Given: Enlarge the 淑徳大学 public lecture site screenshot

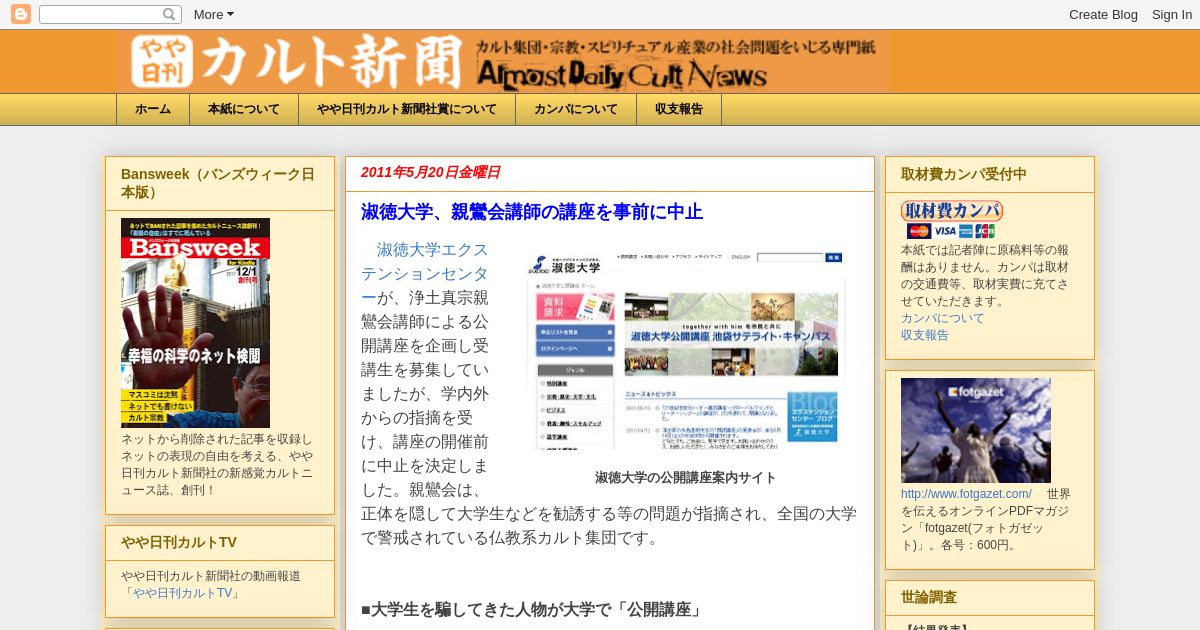Looking at the screenshot, I should click(685, 350).
